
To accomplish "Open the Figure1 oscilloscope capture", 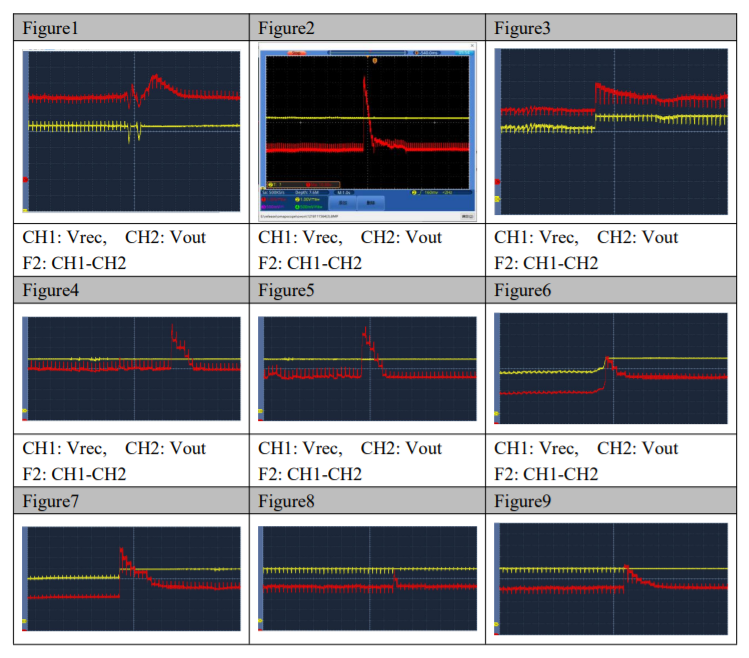I will pos(131,131).
